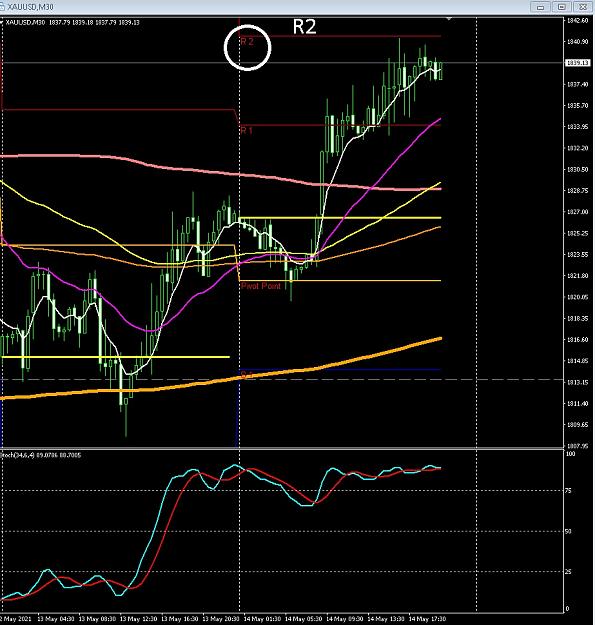
Task: Click the current price tag 1839.13
Action: click(x=577, y=63)
